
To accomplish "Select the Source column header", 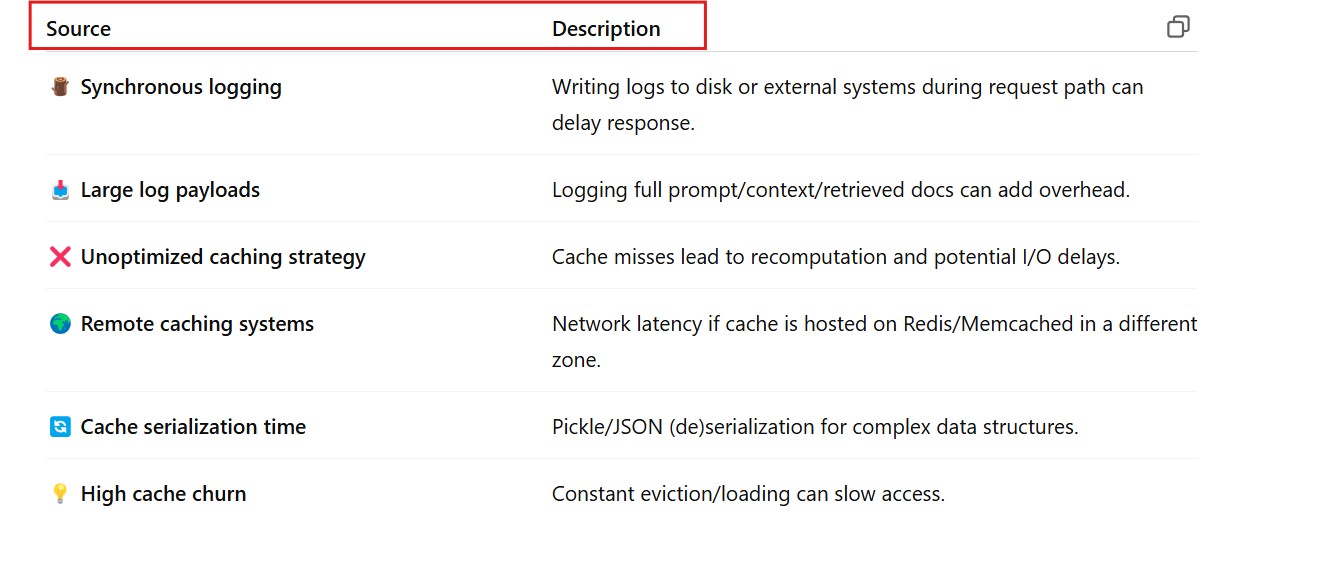I will tap(78, 29).
